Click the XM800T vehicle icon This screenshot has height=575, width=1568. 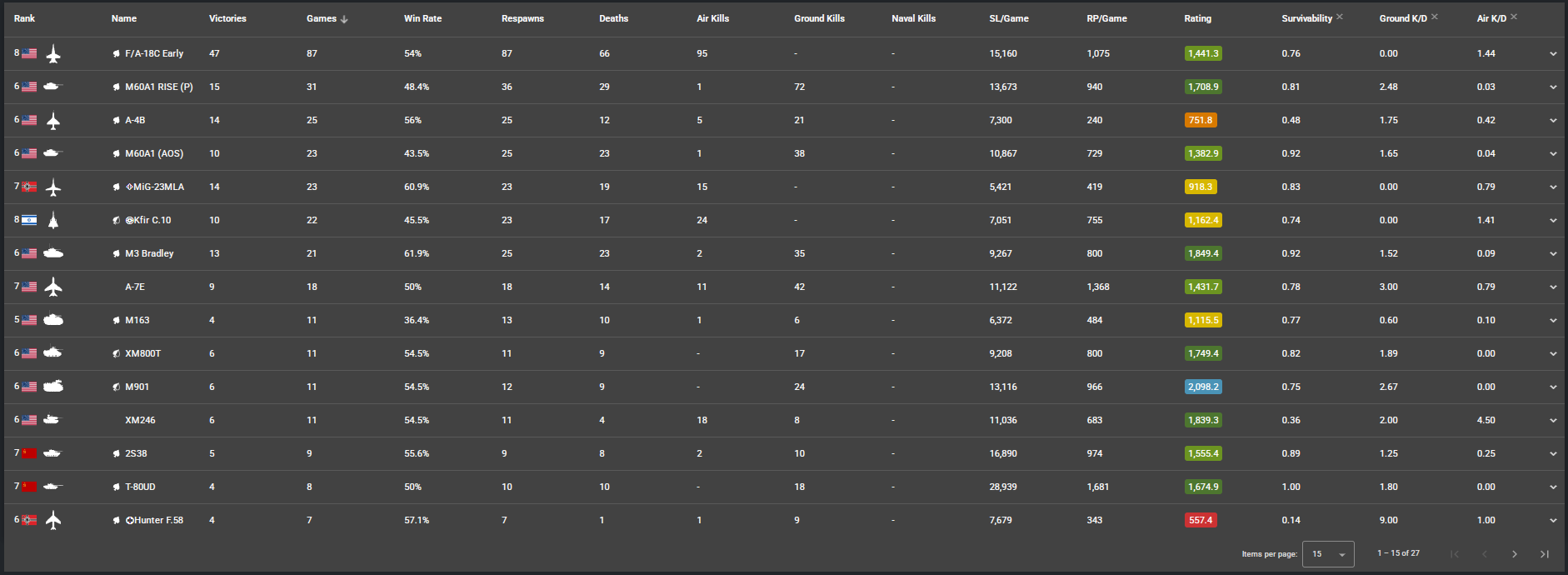pos(53,353)
